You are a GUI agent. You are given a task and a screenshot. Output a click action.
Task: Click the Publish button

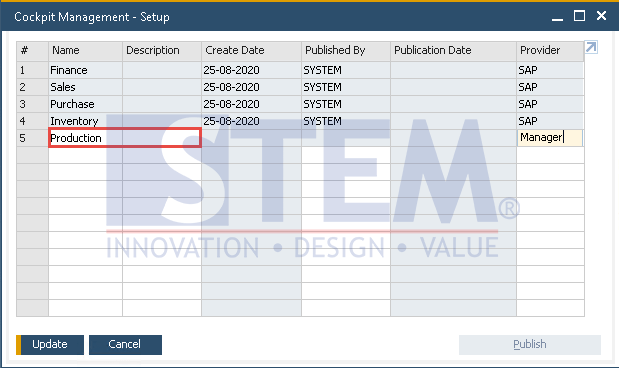tap(530, 345)
